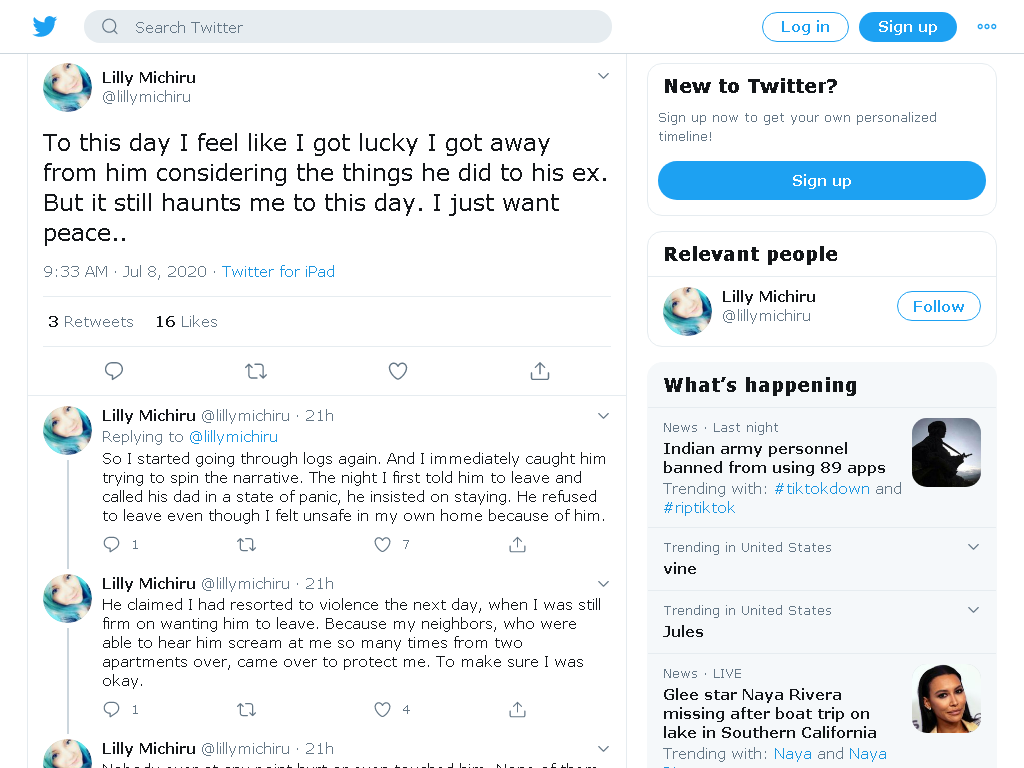The image size is (1024, 768).
Task: Like the main tweet with heart icon
Action: point(398,371)
